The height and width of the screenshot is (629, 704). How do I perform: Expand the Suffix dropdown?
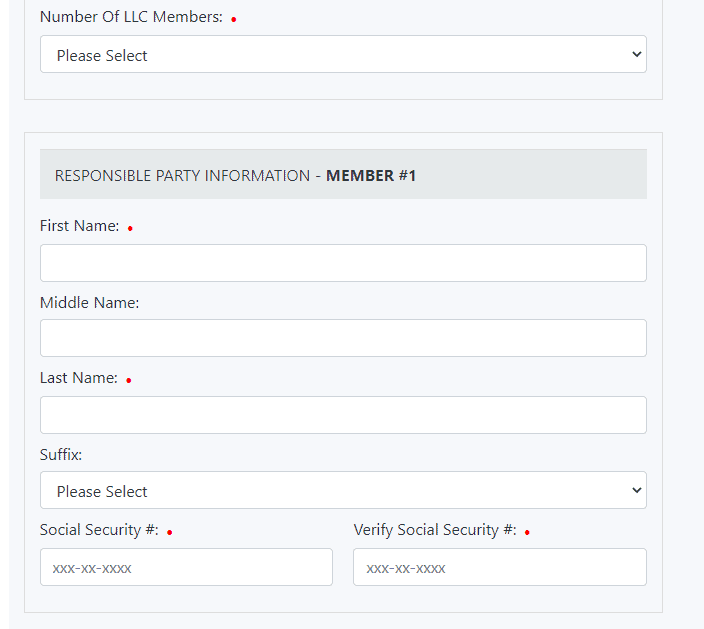pos(343,491)
